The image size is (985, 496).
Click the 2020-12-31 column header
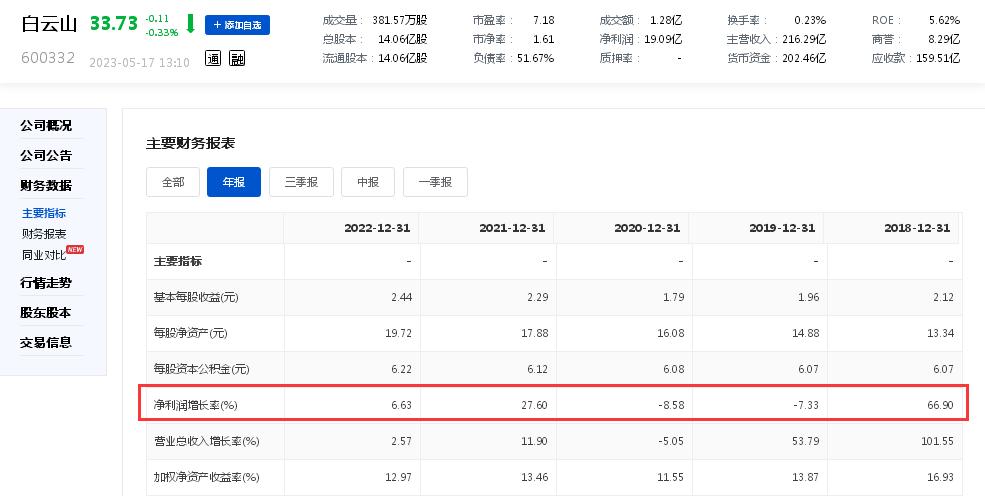pyautogui.click(x=647, y=228)
